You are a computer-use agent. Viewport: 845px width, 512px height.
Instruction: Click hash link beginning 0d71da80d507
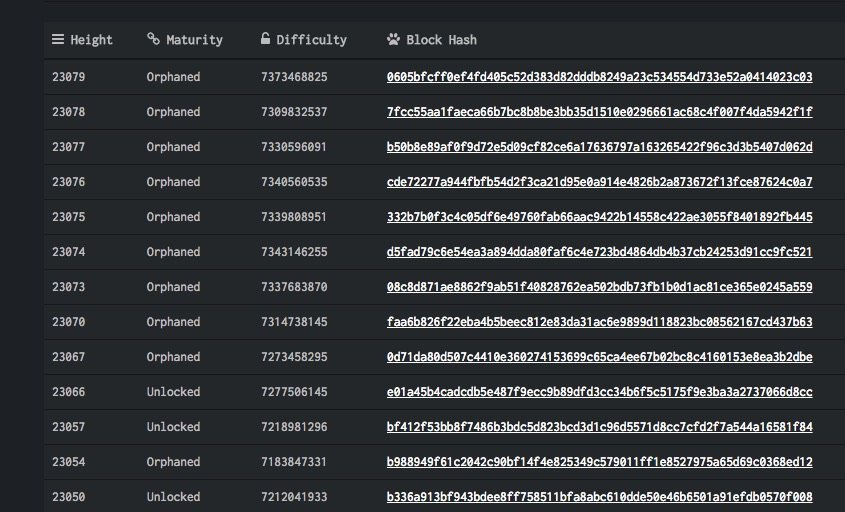tap(599, 357)
